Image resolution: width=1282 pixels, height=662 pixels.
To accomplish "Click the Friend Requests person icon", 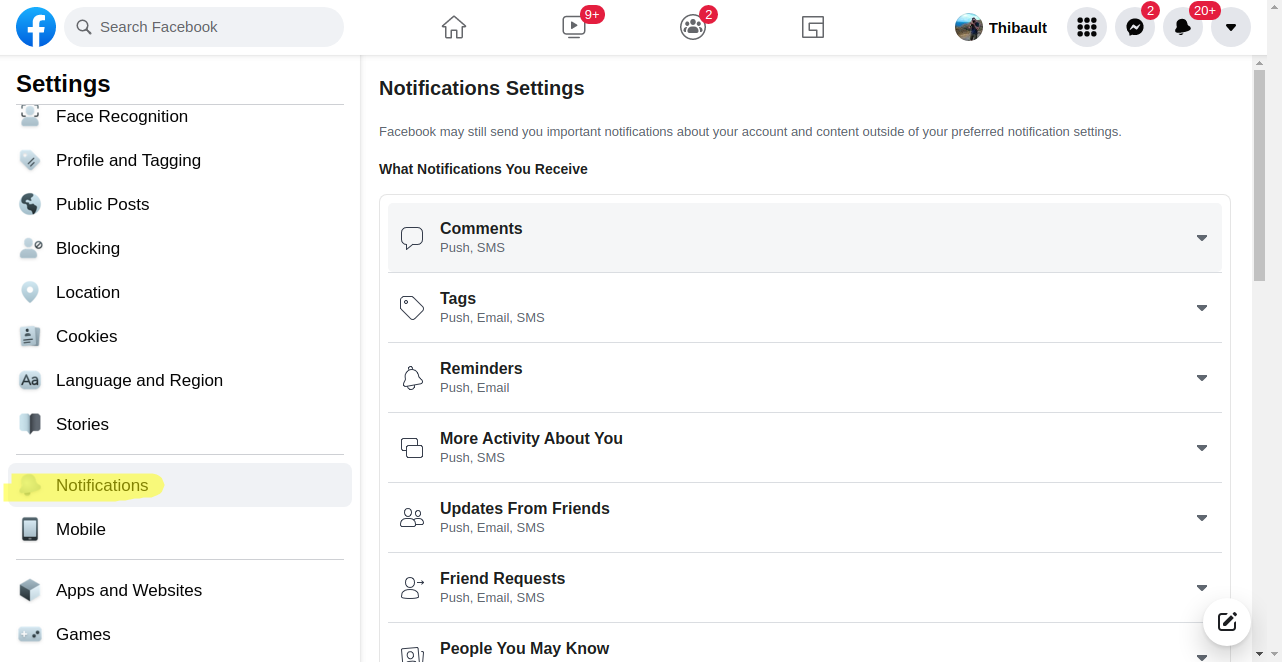I will (x=412, y=588).
